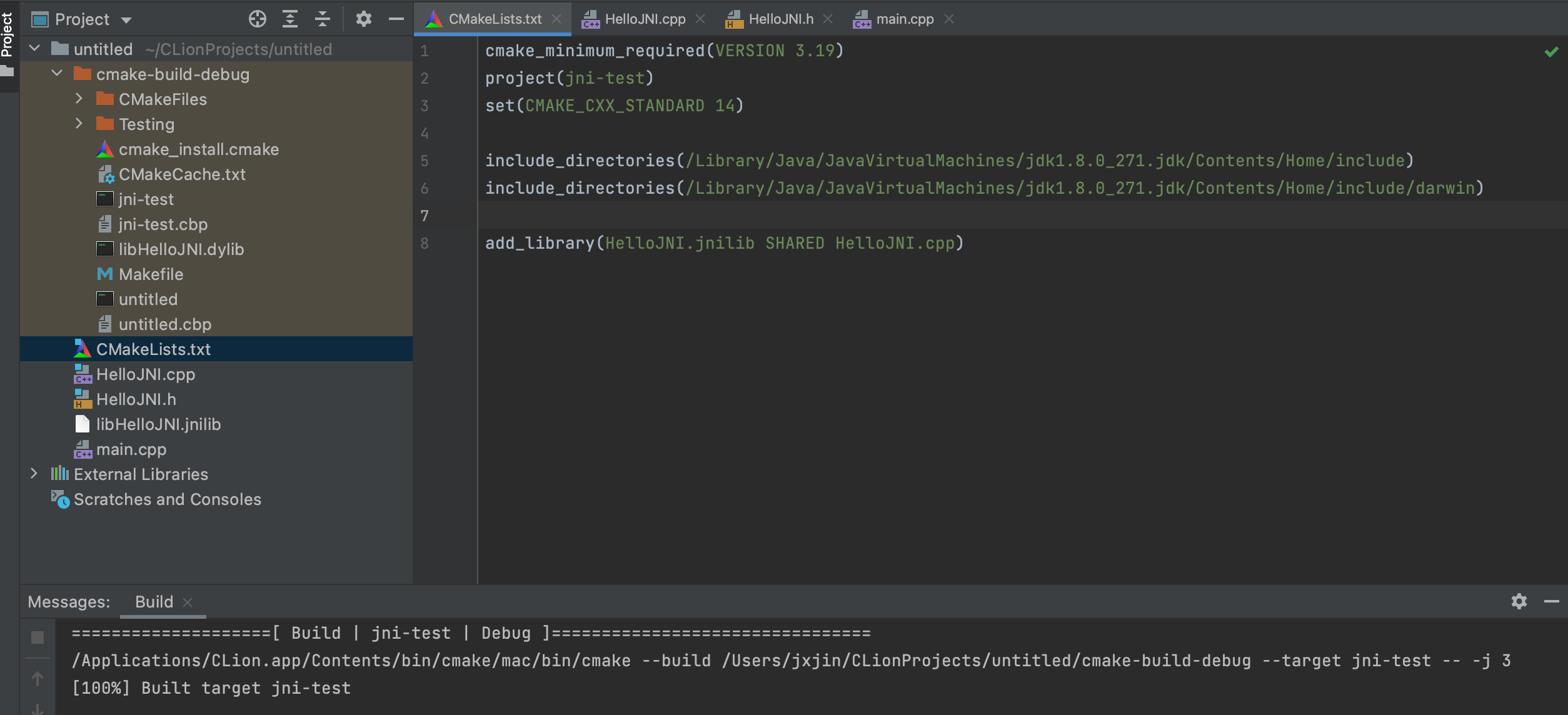Select the Build tab in Messages panel
This screenshot has height=715, width=1568.
pos(154,602)
